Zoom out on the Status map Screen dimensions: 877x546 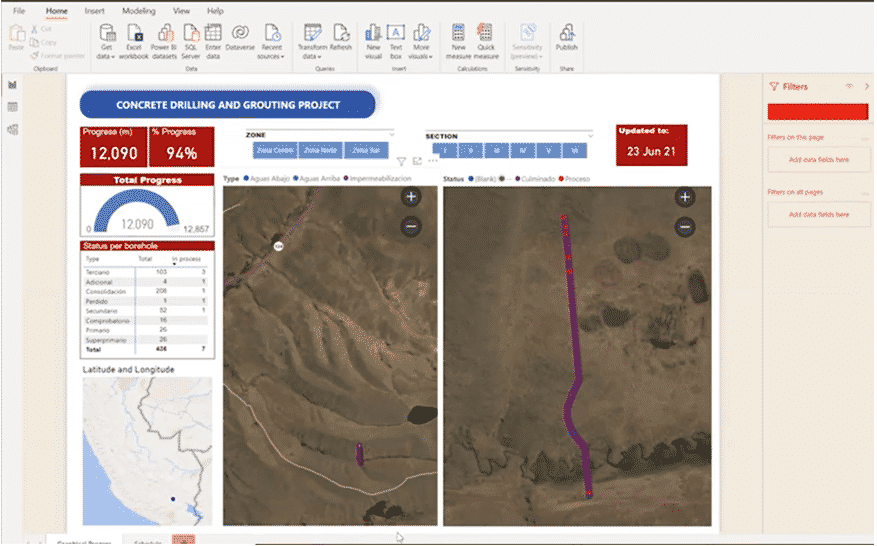pyautogui.click(x=685, y=227)
